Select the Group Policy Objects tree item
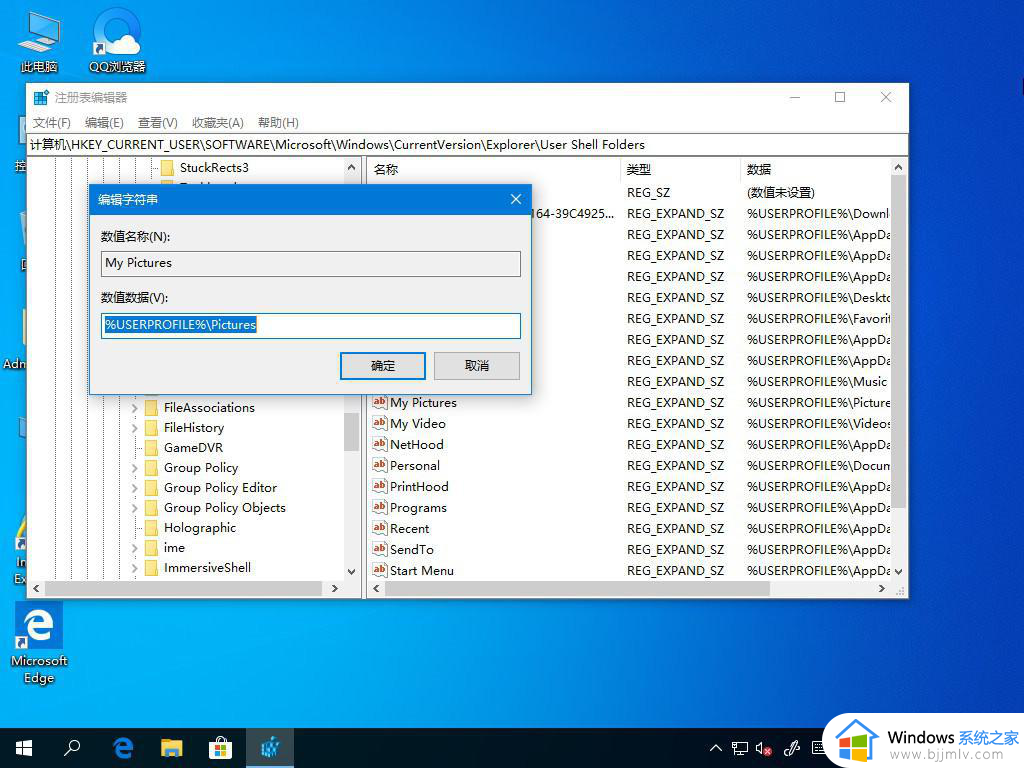 [225, 507]
